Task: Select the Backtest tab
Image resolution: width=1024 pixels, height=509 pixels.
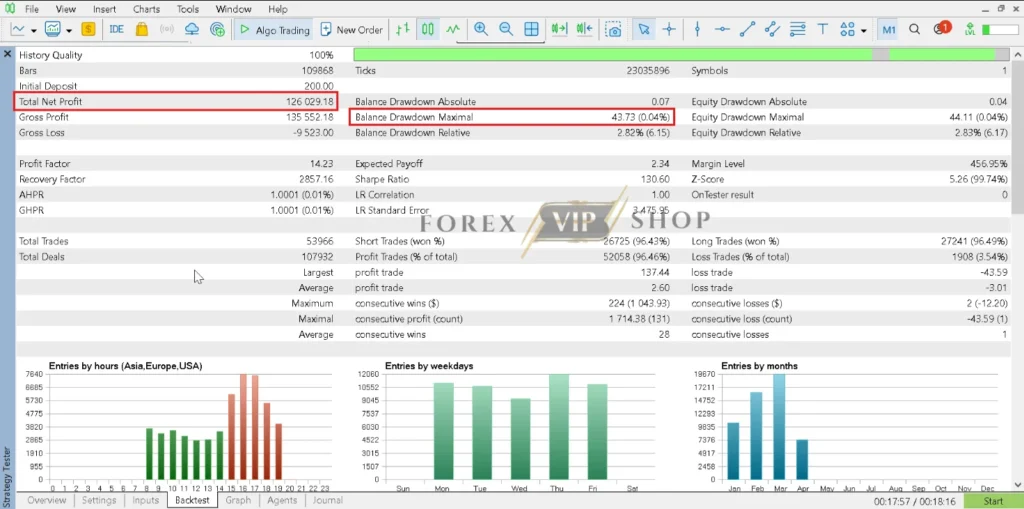Action: pyautogui.click(x=193, y=501)
